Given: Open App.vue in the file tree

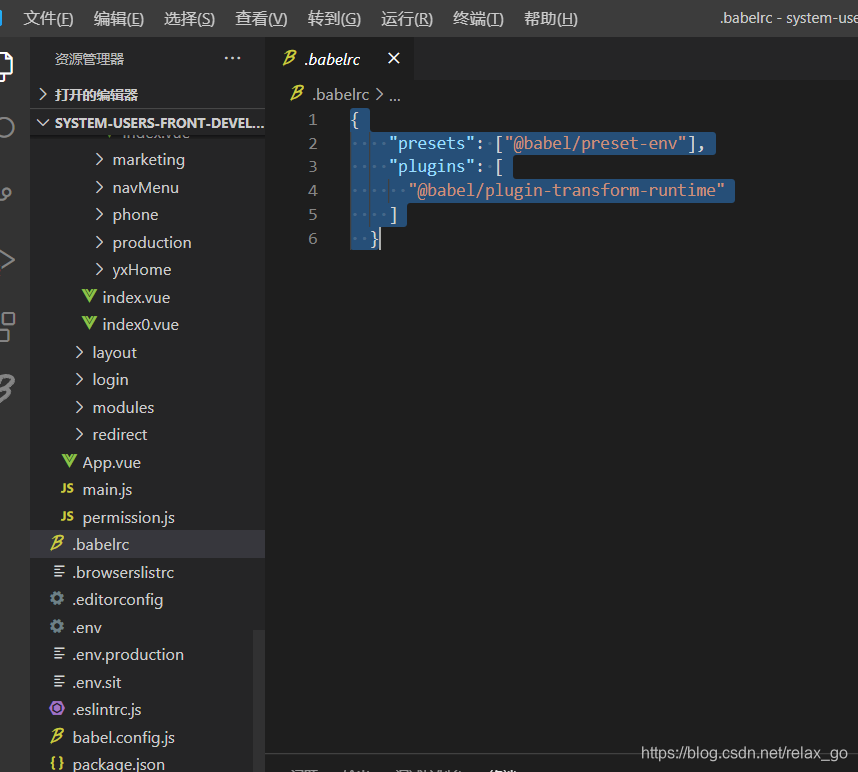Looking at the screenshot, I should point(112,462).
